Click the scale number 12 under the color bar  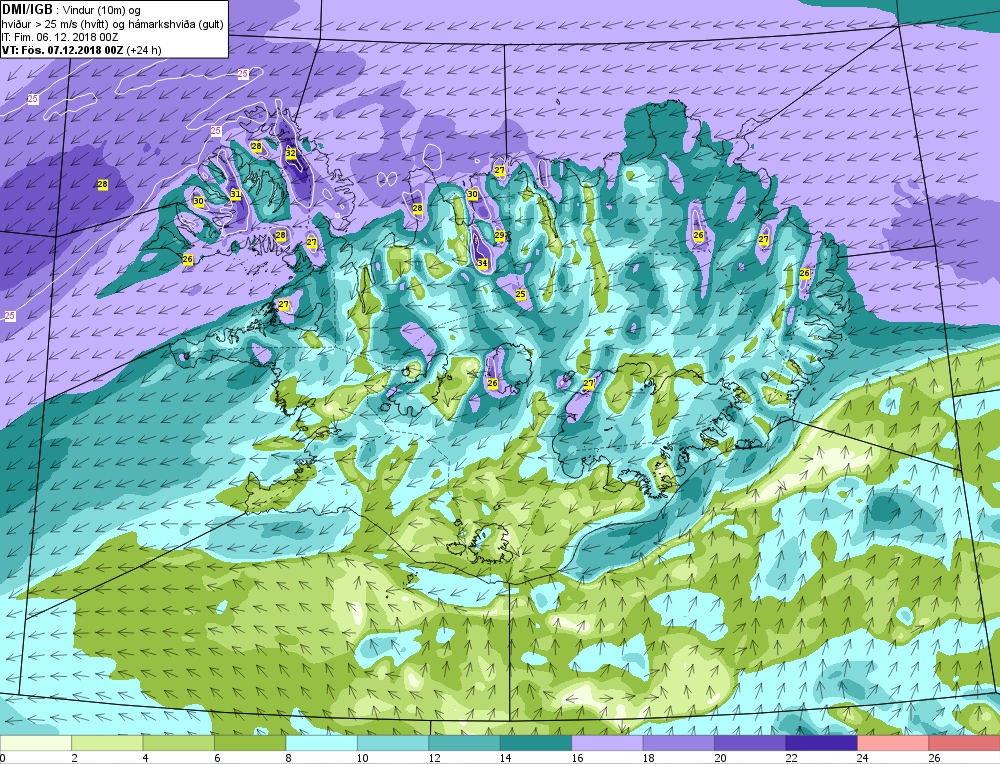pyautogui.click(x=434, y=758)
